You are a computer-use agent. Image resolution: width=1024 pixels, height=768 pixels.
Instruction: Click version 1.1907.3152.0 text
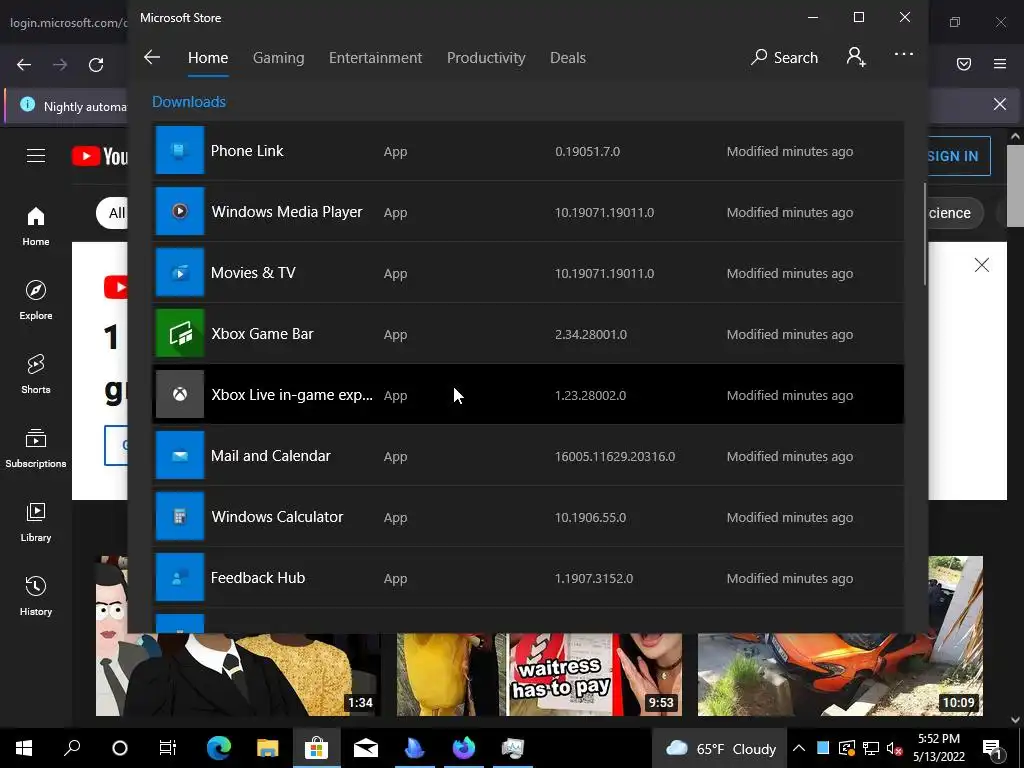(594, 579)
